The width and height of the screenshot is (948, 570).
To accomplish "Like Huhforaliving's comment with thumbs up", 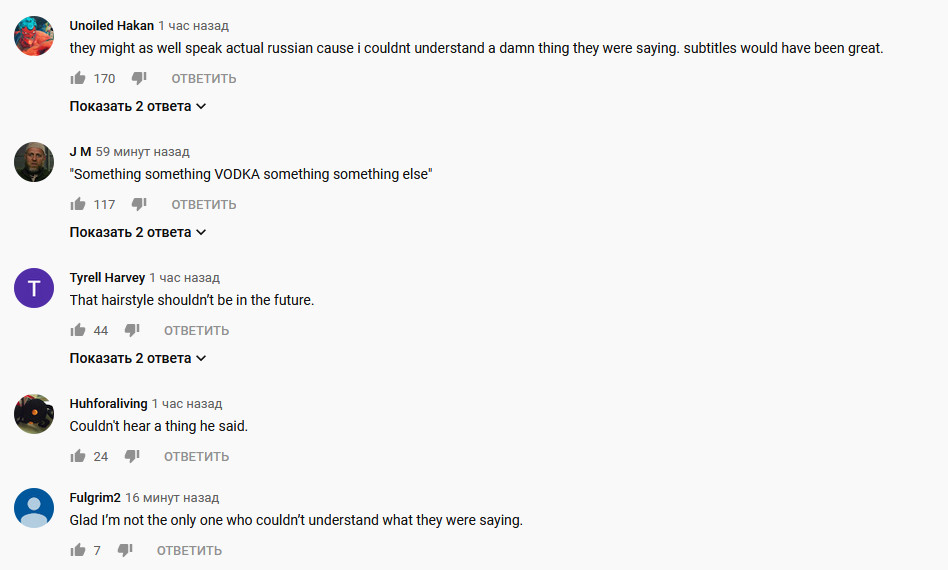I will (78, 456).
